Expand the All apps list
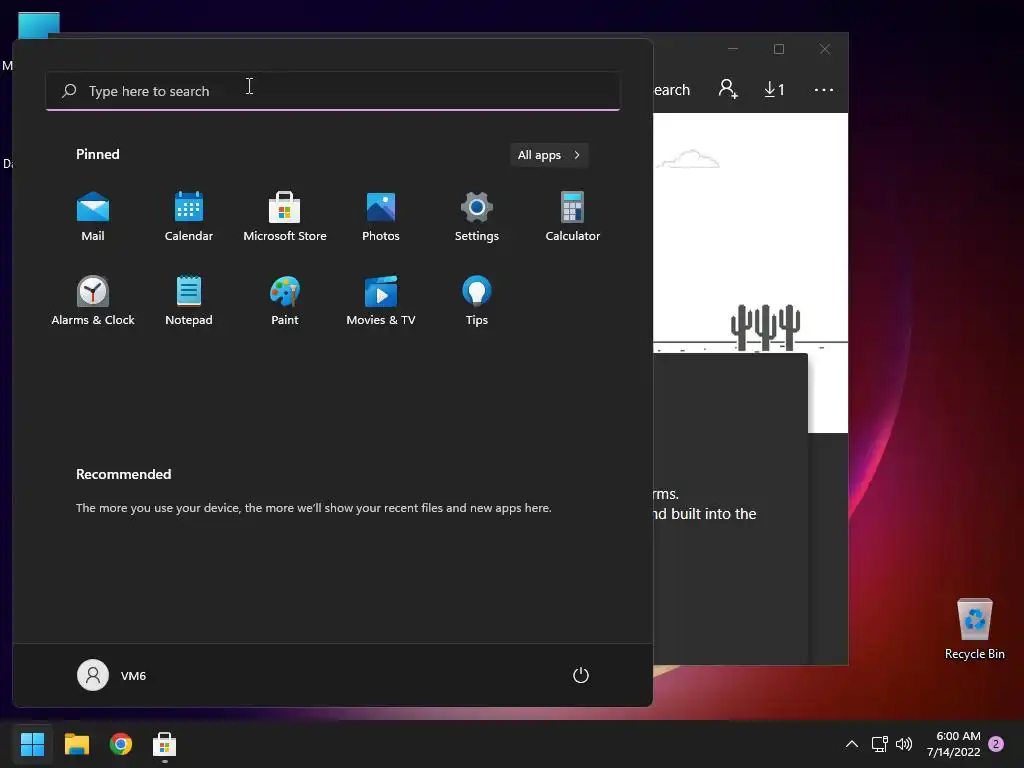The width and height of the screenshot is (1024, 768). click(549, 155)
